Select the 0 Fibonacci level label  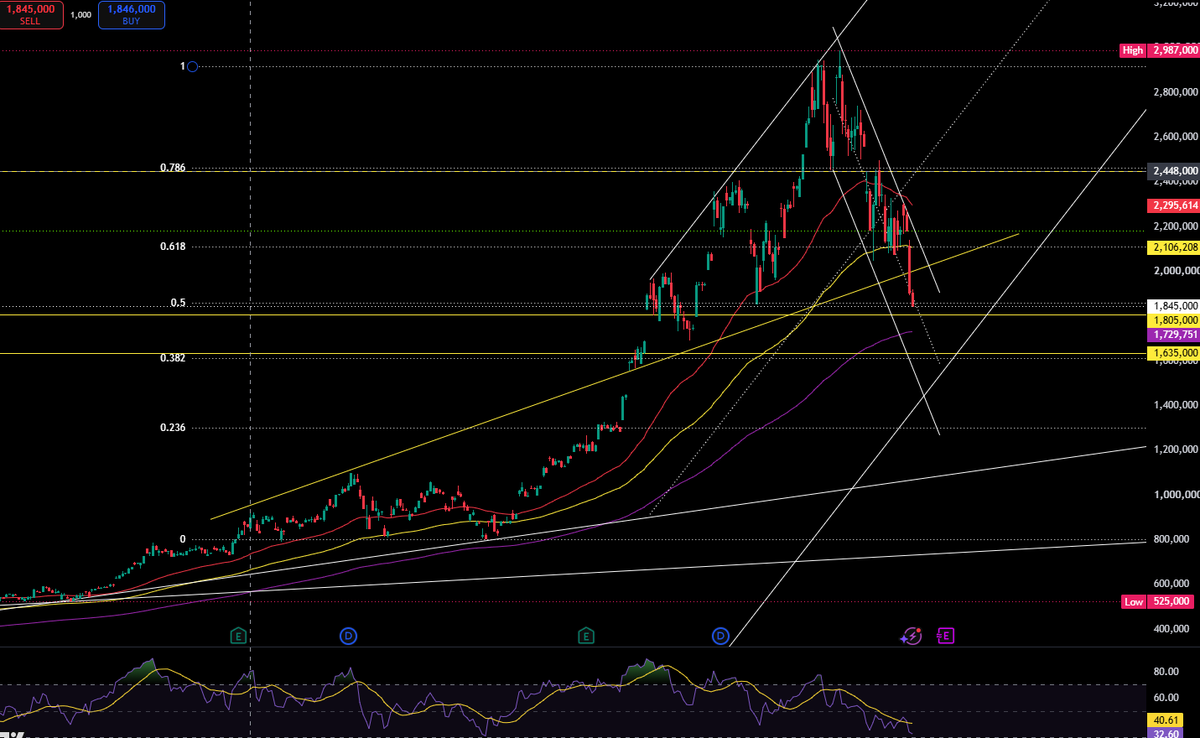pos(183,539)
